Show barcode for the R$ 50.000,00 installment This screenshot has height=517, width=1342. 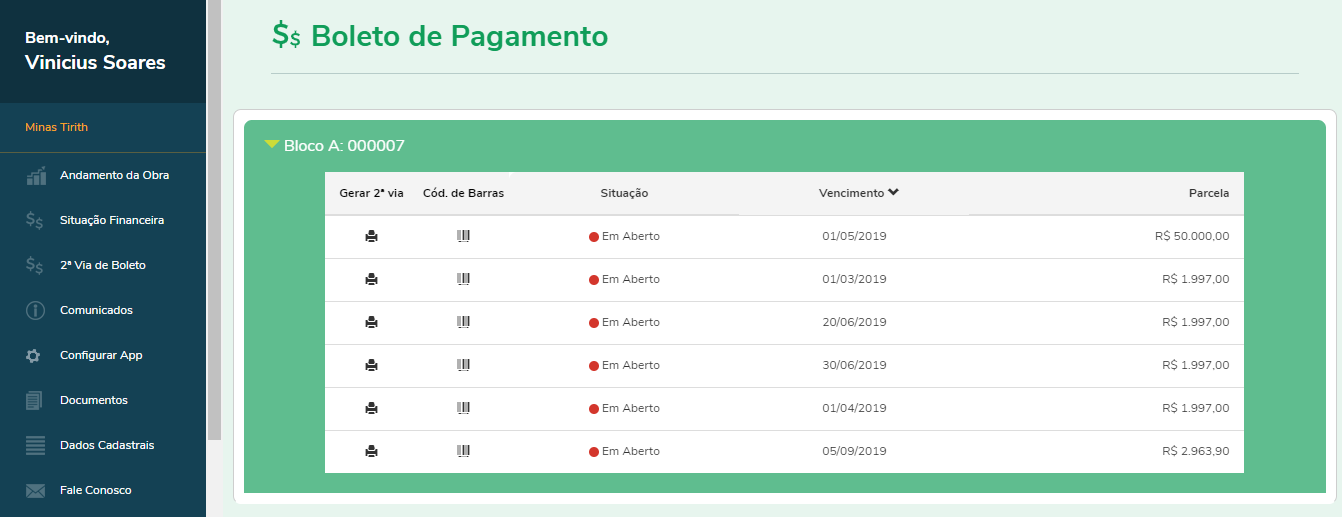(x=463, y=236)
